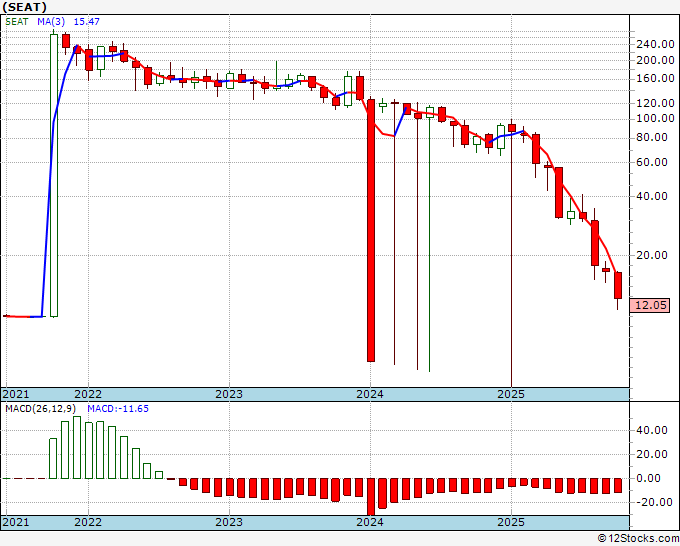Click the tallest green MACD histogram bar
This screenshot has height=546, width=680.
click(x=77, y=448)
